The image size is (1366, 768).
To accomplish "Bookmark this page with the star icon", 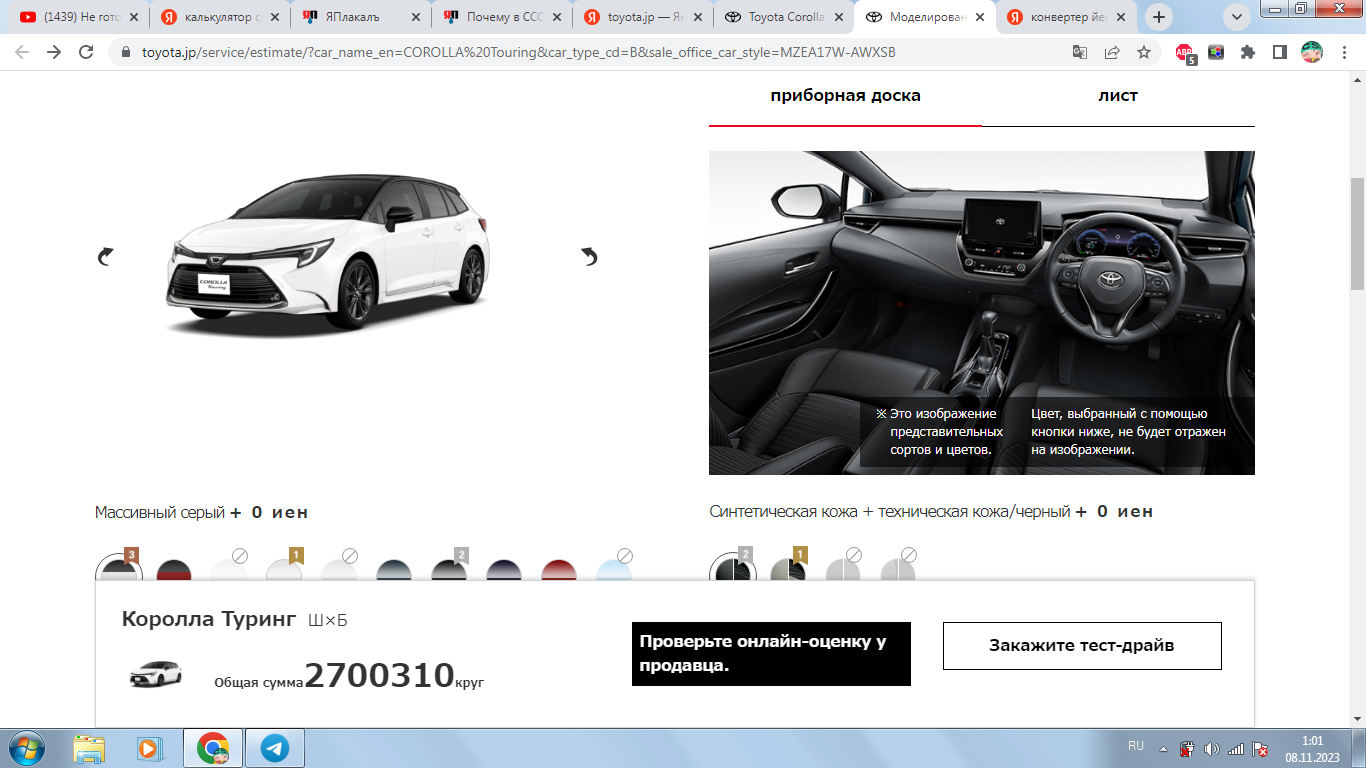I will [1144, 52].
